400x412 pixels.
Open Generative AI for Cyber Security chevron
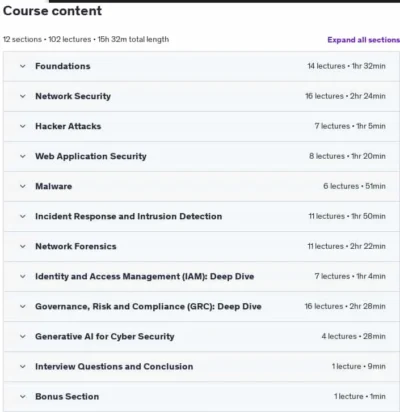[x=23, y=336]
